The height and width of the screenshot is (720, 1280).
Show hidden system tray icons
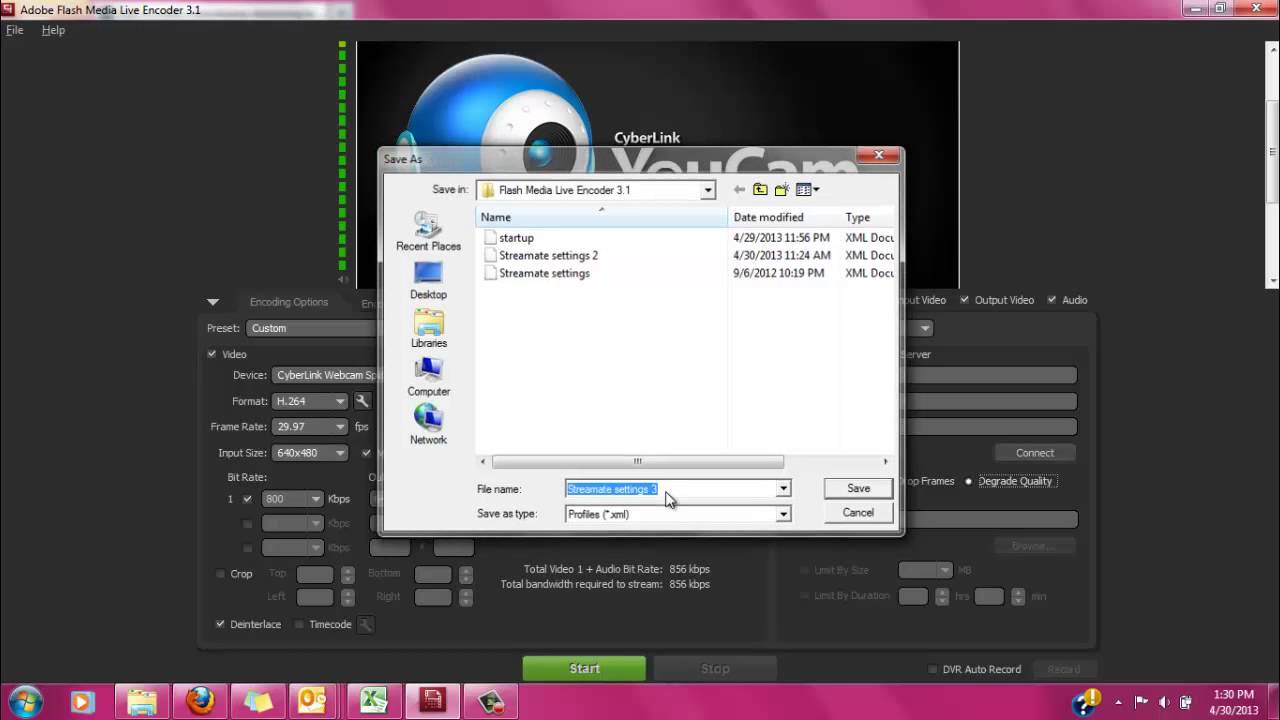tap(1119, 701)
